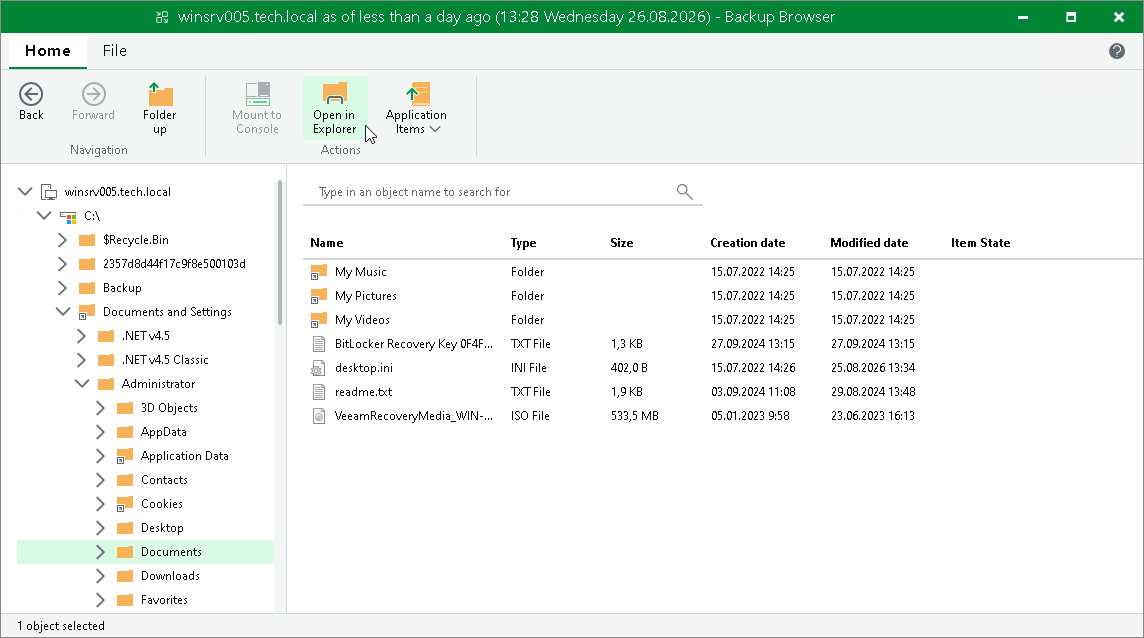This screenshot has width=1144, height=638.
Task: Click the winsrv005.tech.local computer icon
Action: coord(49,192)
